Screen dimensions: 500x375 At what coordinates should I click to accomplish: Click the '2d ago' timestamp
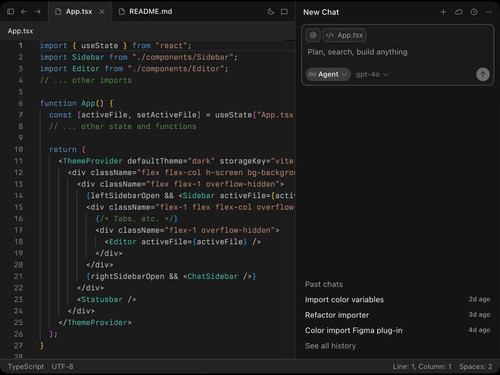pyautogui.click(x=479, y=299)
